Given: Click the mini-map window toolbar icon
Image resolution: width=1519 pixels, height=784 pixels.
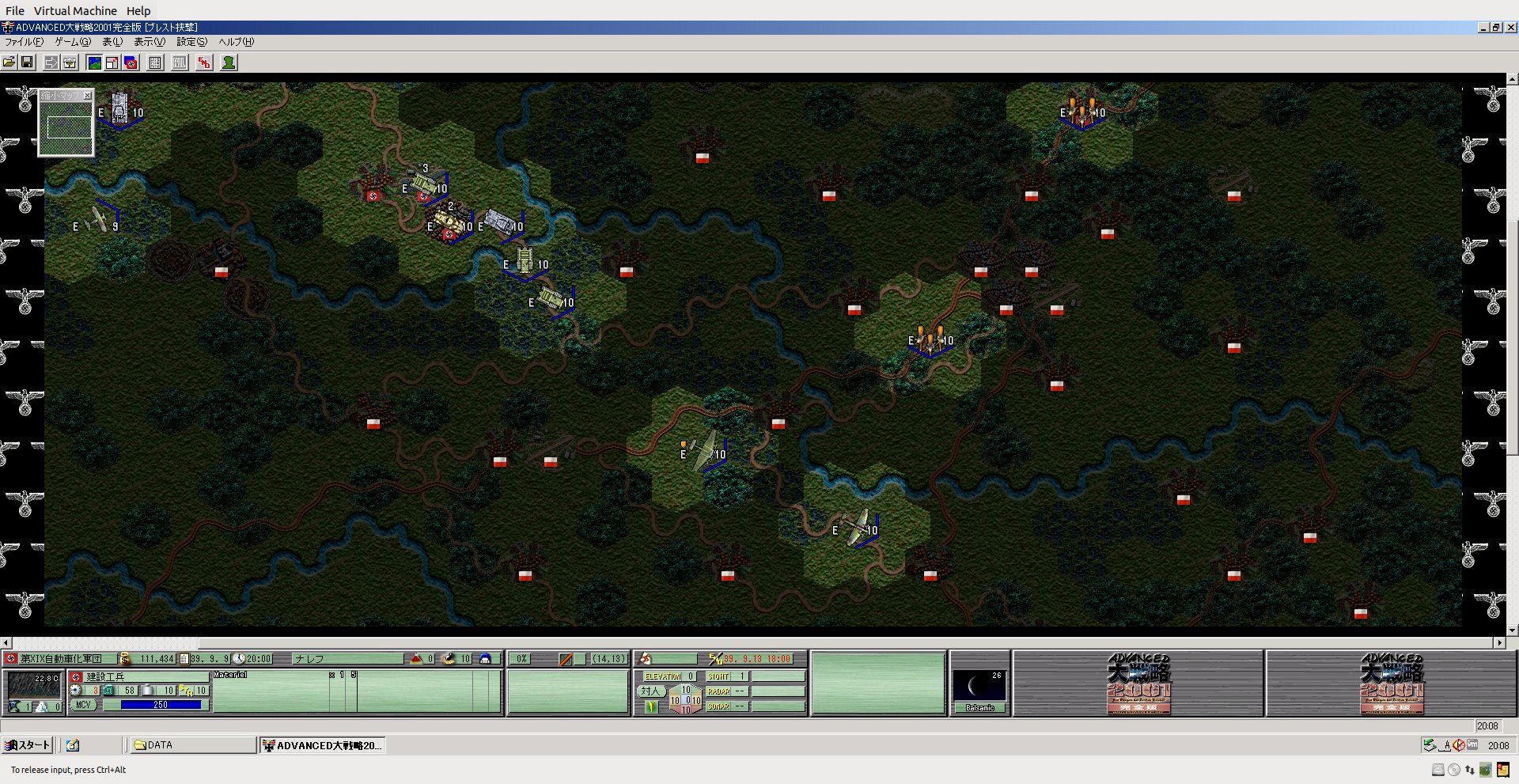Looking at the screenshot, I should click(112, 62).
